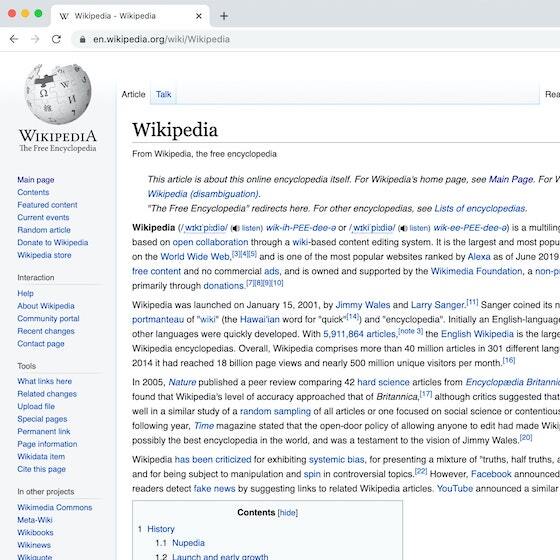View Recent changes
Image resolution: width=560 pixels, height=560 pixels.
46,331
